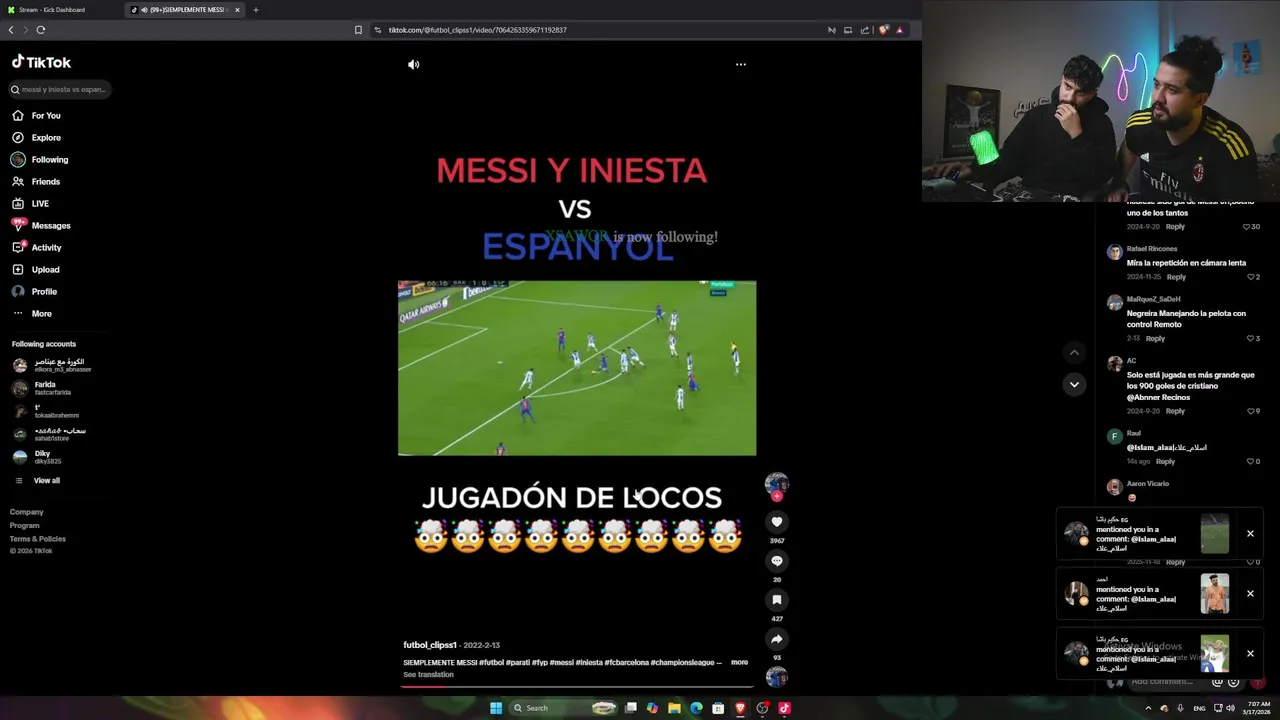Like Rafael Rincones' comment
This screenshot has height=720, width=1280.
[x=1250, y=277]
